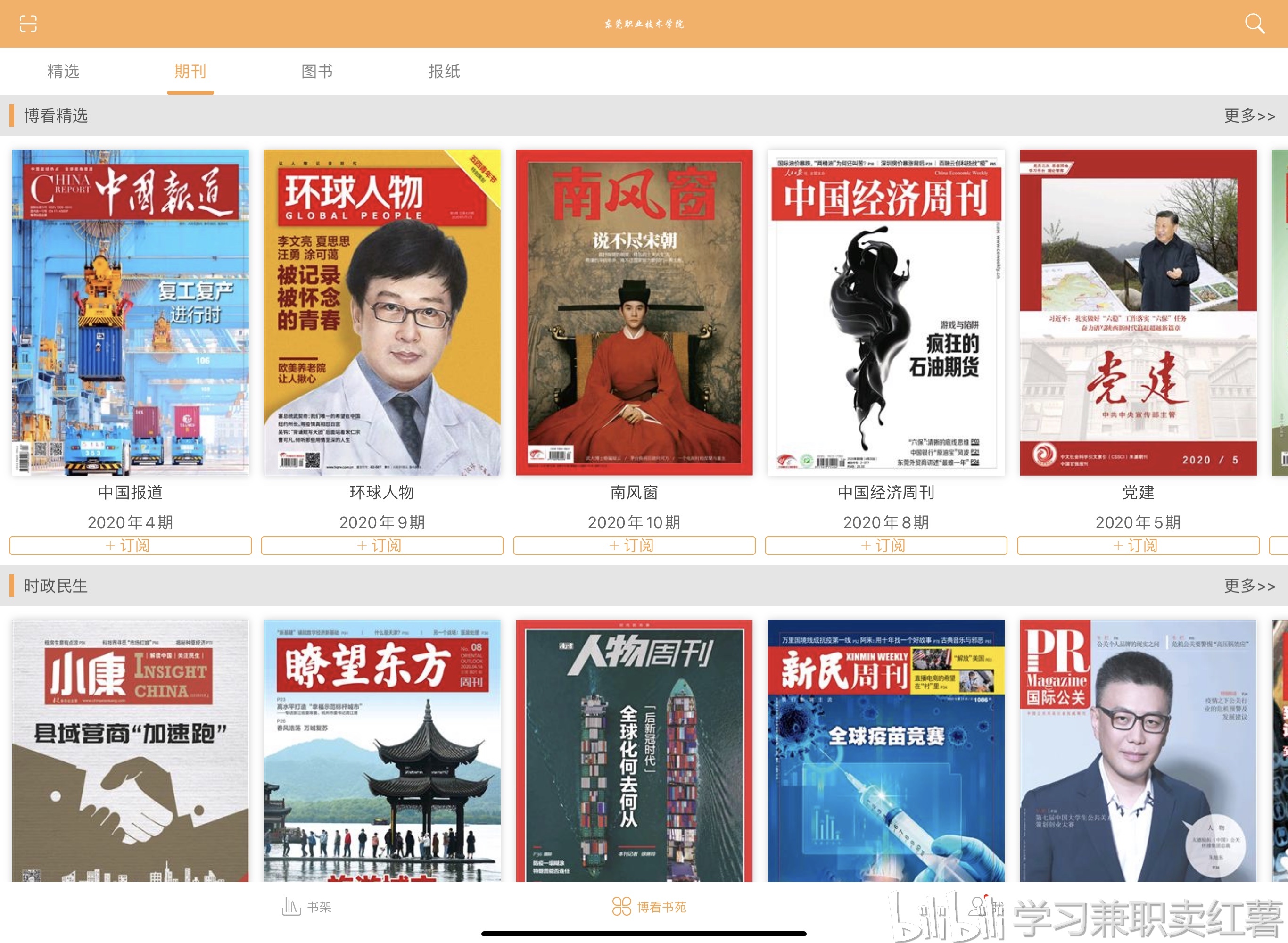This screenshot has height=943, width=1288.
Task: Select the 期刊 tab
Action: coord(190,71)
